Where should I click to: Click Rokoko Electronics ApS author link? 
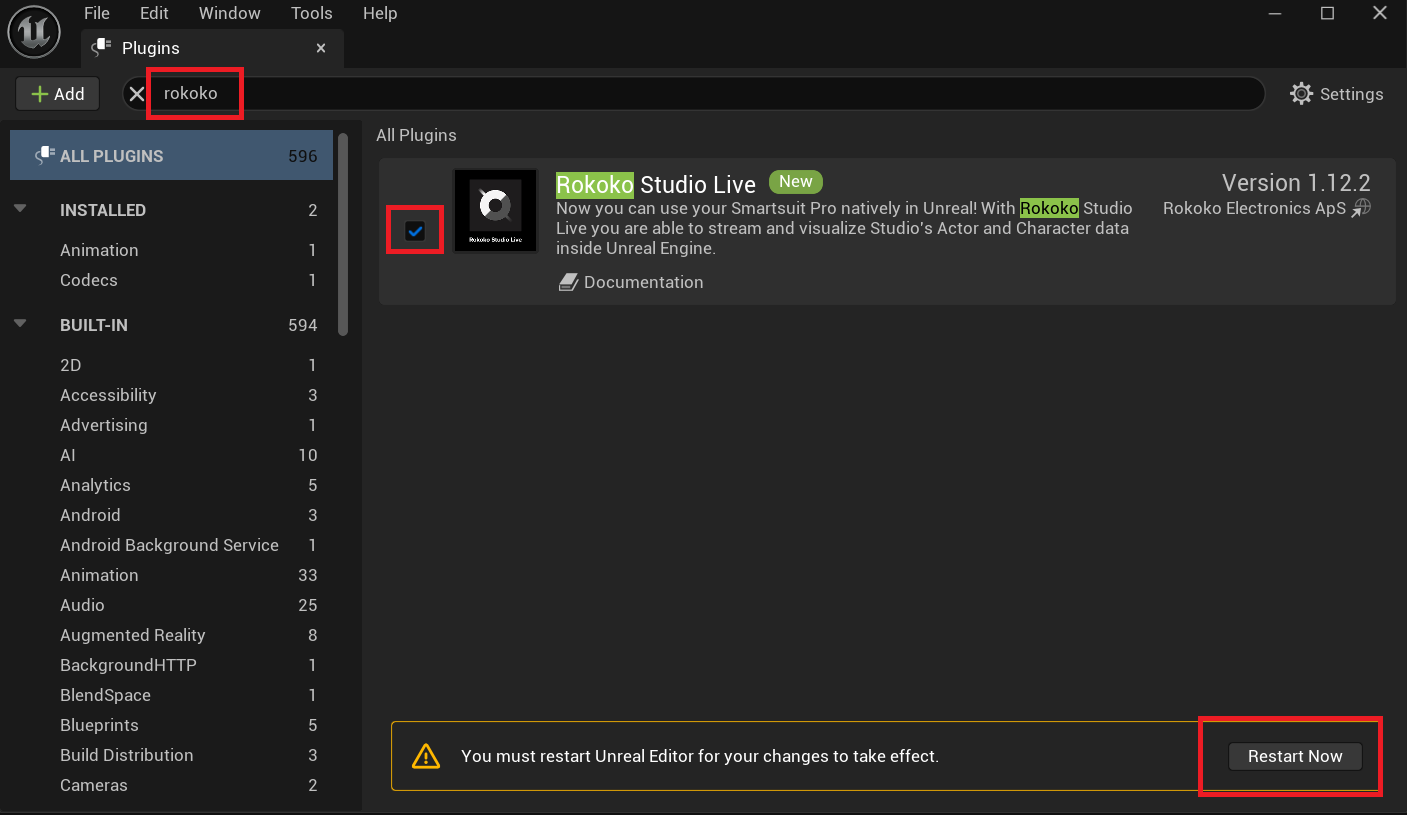[1254, 208]
